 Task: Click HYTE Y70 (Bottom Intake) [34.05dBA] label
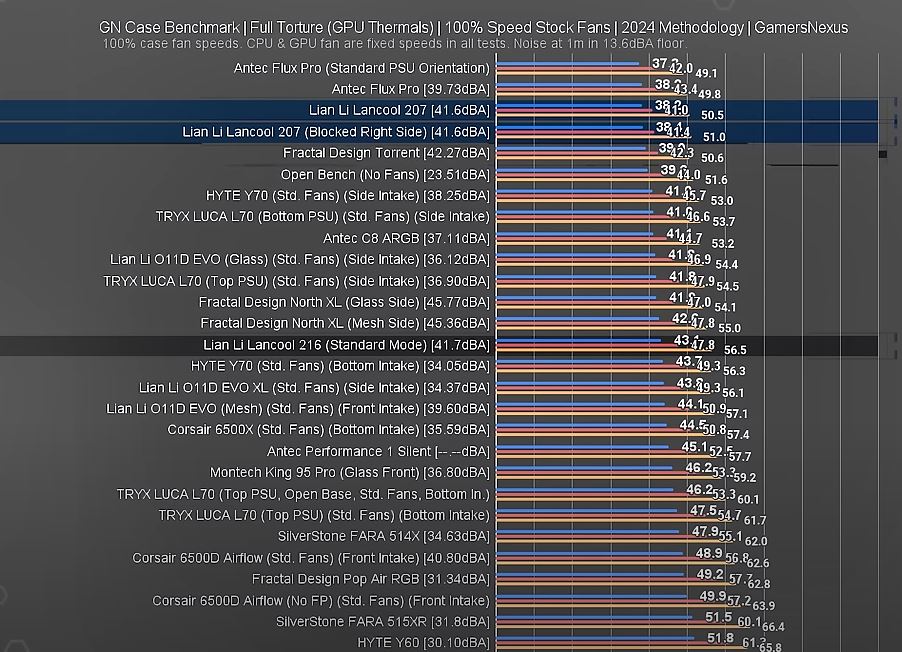(x=341, y=366)
